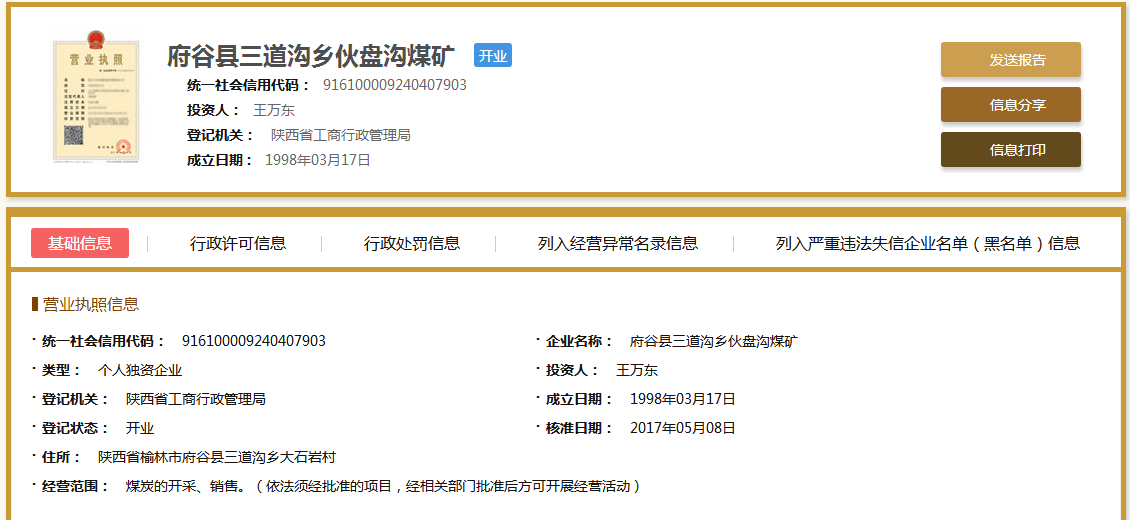Click the 住所 address text
The height and width of the screenshot is (520, 1130).
tap(216, 457)
